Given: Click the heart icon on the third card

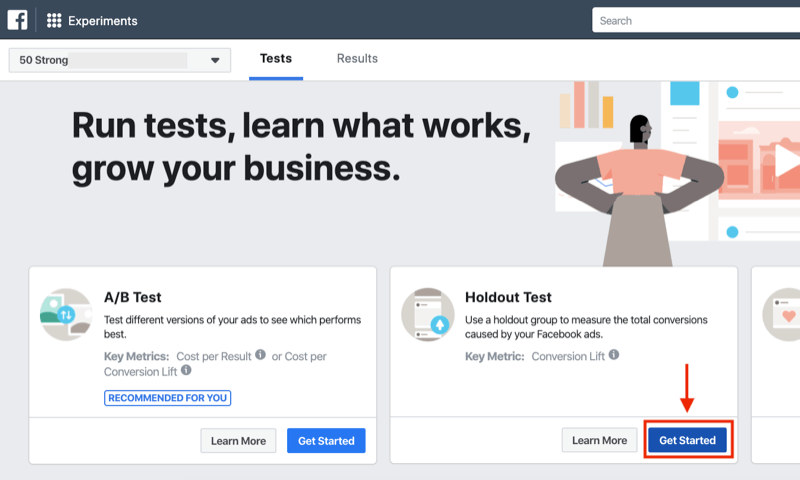Looking at the screenshot, I should click(786, 313).
